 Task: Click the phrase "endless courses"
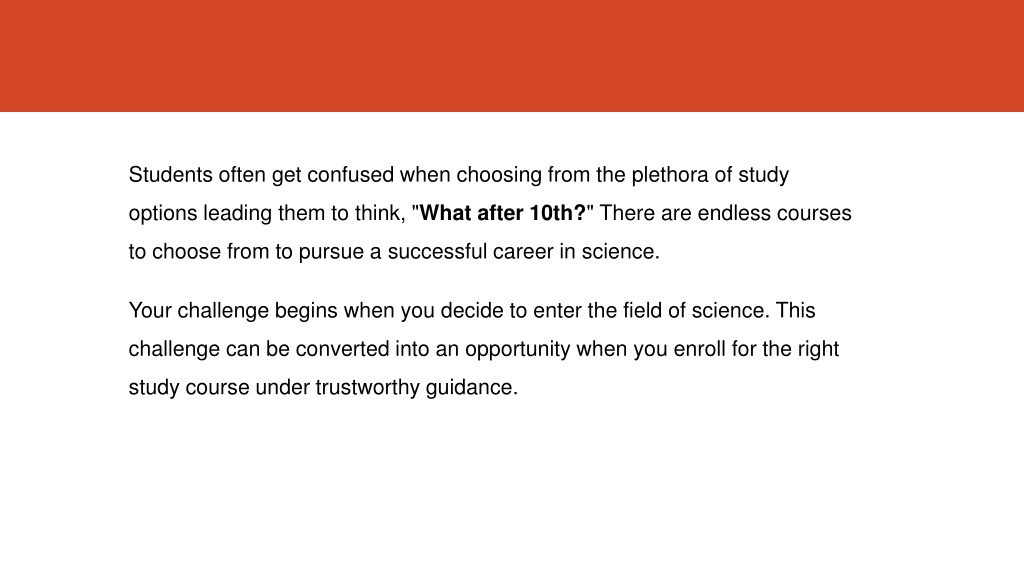coord(775,214)
